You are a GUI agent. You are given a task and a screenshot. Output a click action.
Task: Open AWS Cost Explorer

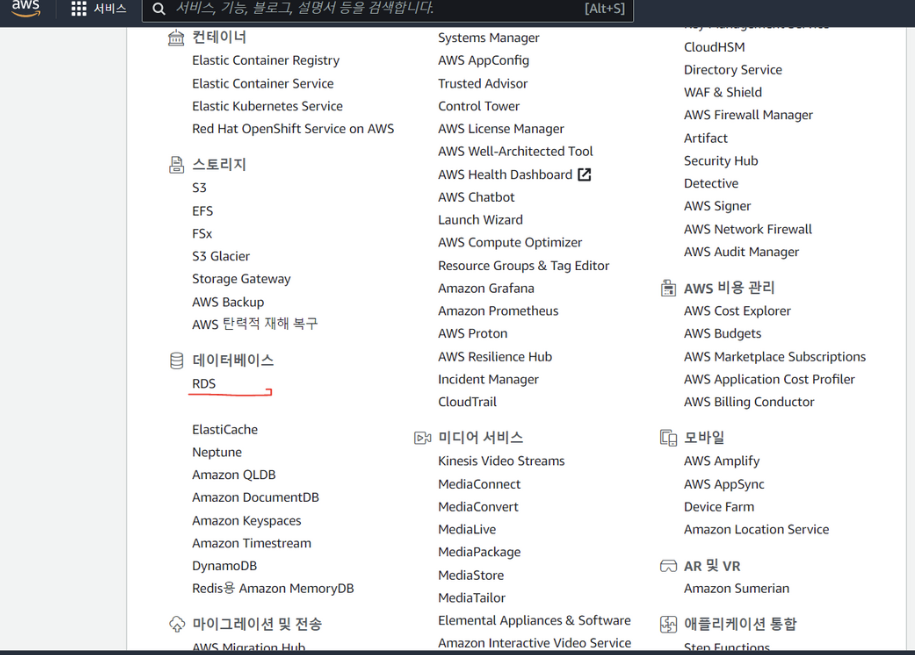737,311
